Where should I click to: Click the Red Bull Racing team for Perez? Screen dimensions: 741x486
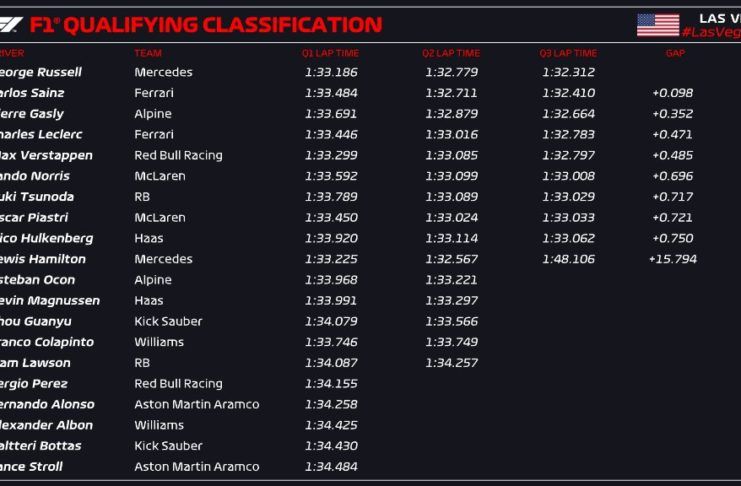click(178, 383)
